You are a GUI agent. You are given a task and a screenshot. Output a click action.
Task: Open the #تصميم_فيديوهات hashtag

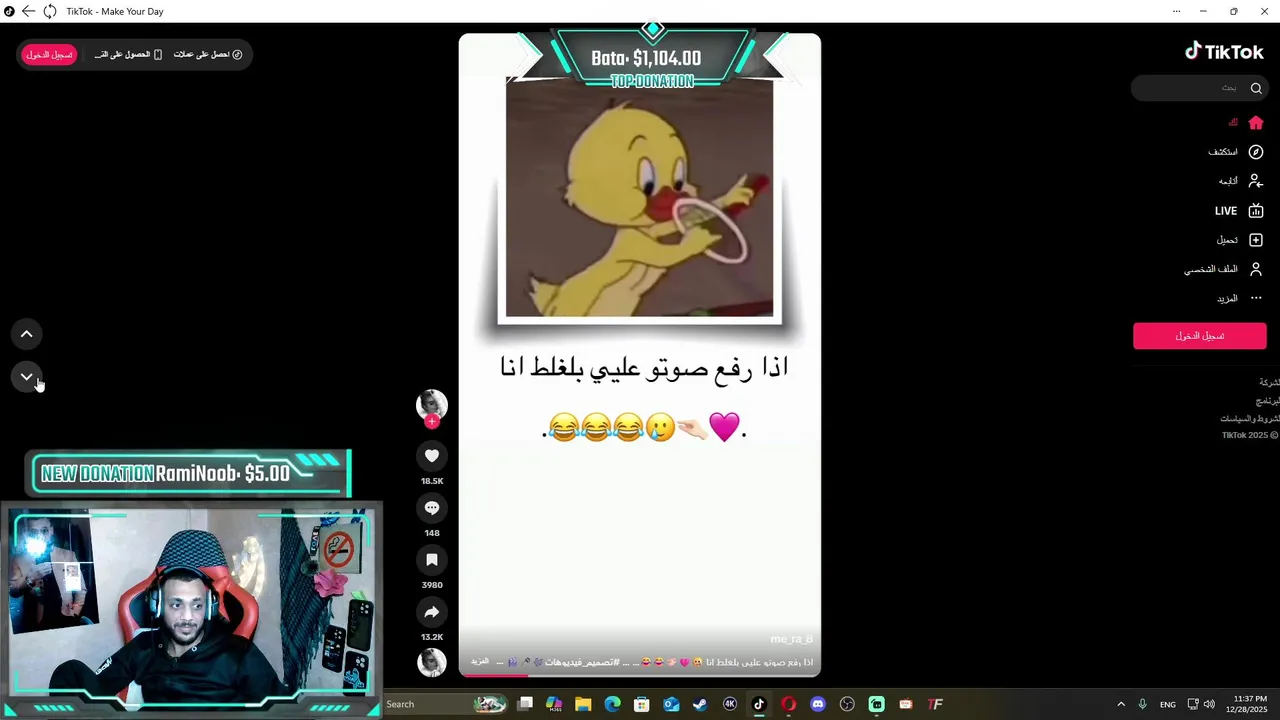(x=581, y=662)
